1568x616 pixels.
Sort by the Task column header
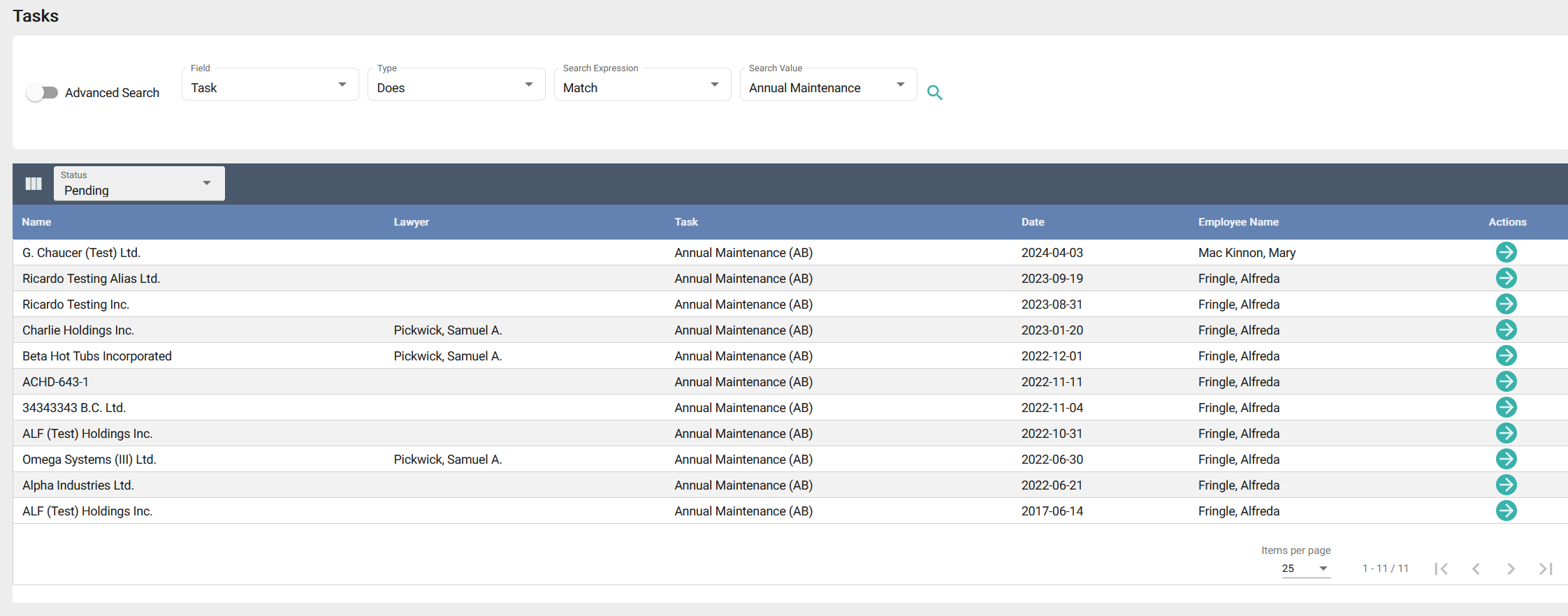pyautogui.click(x=686, y=222)
